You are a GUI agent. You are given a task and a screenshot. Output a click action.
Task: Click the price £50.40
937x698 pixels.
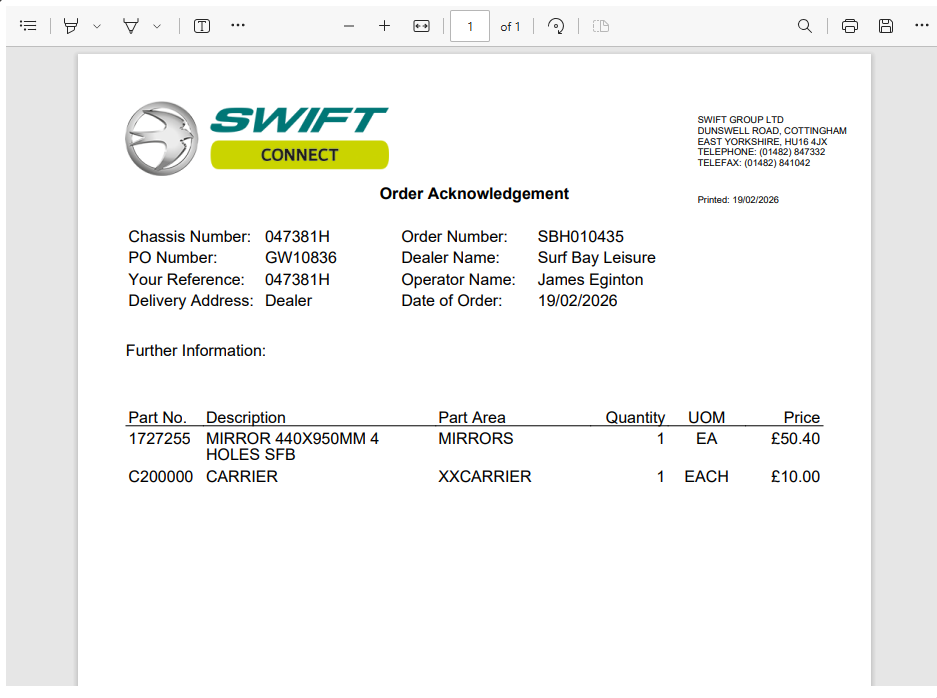(795, 439)
